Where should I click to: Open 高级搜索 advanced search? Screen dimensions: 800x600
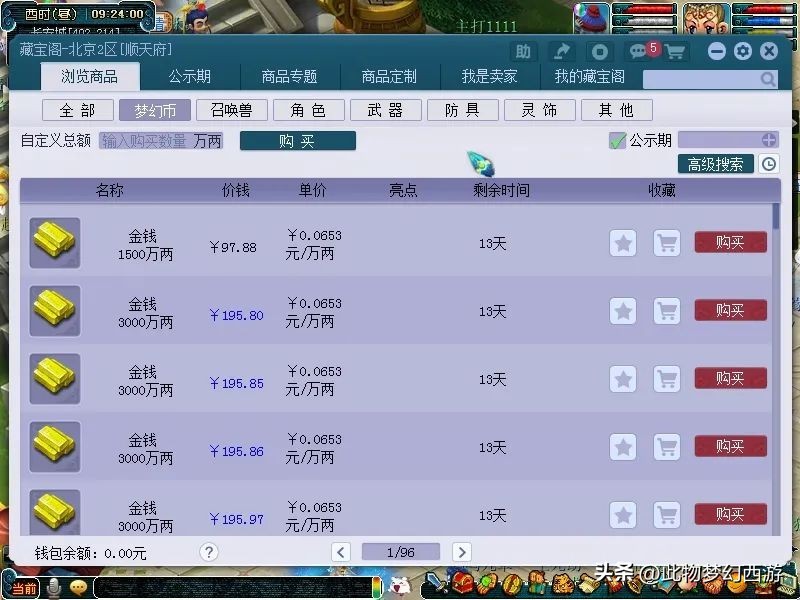[715, 165]
